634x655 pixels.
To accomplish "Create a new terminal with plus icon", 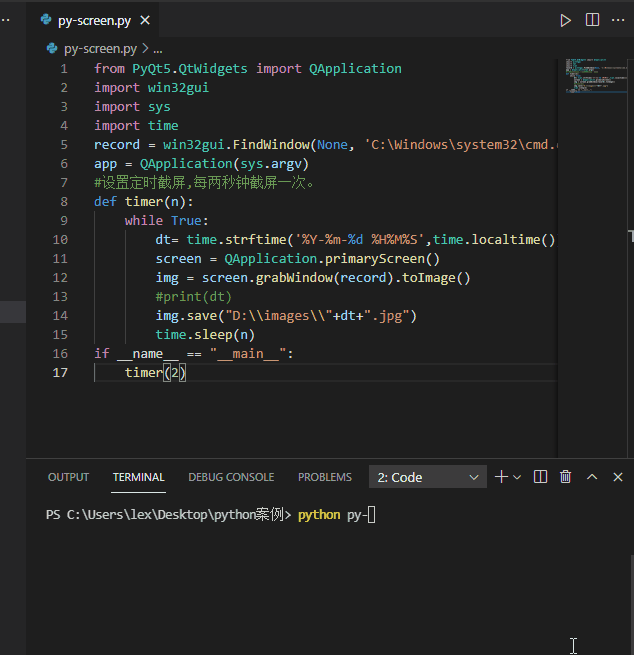I will click(x=501, y=477).
